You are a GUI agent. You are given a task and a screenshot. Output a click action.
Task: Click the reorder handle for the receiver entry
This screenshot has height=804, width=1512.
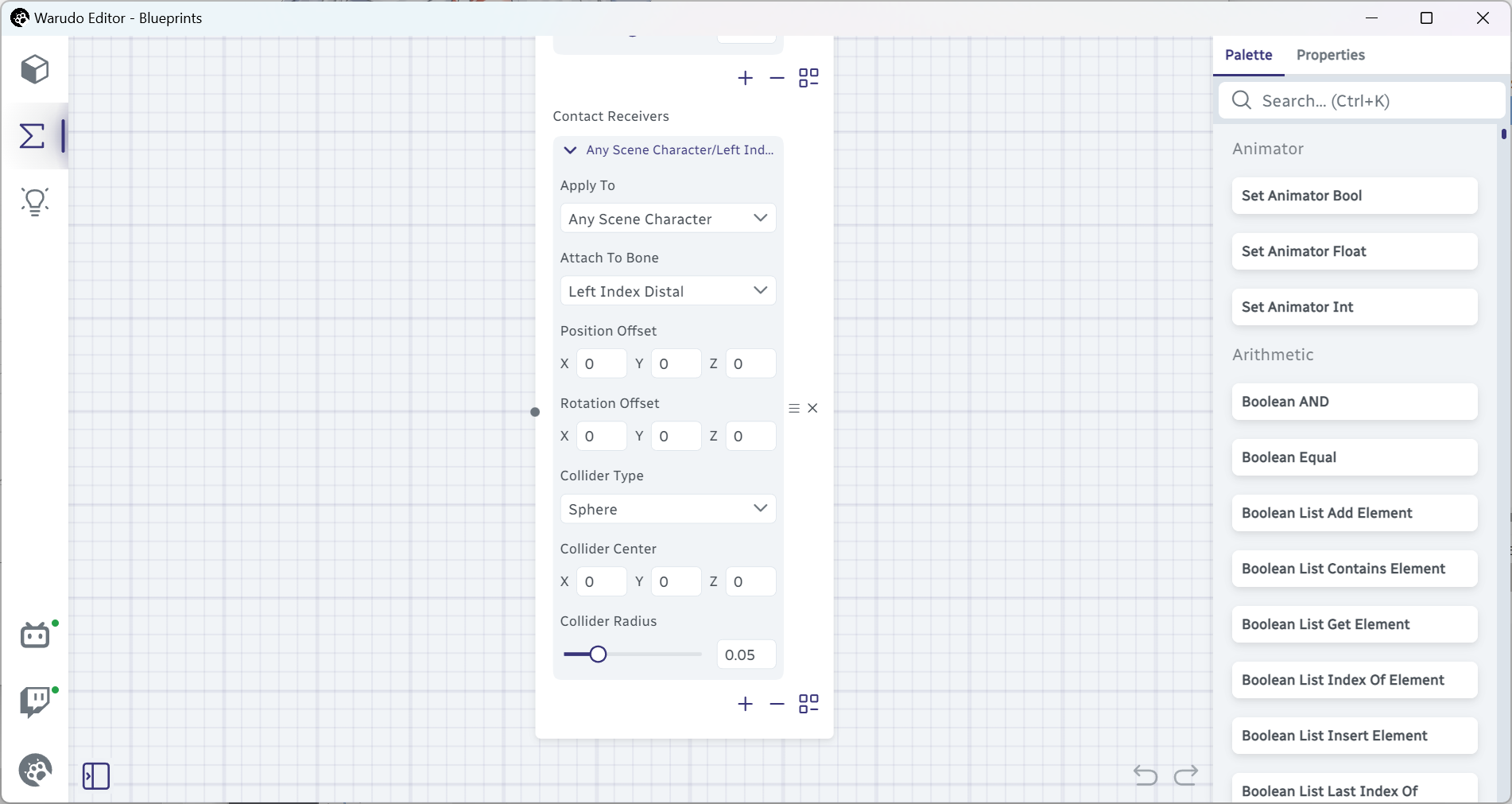pyautogui.click(x=794, y=408)
